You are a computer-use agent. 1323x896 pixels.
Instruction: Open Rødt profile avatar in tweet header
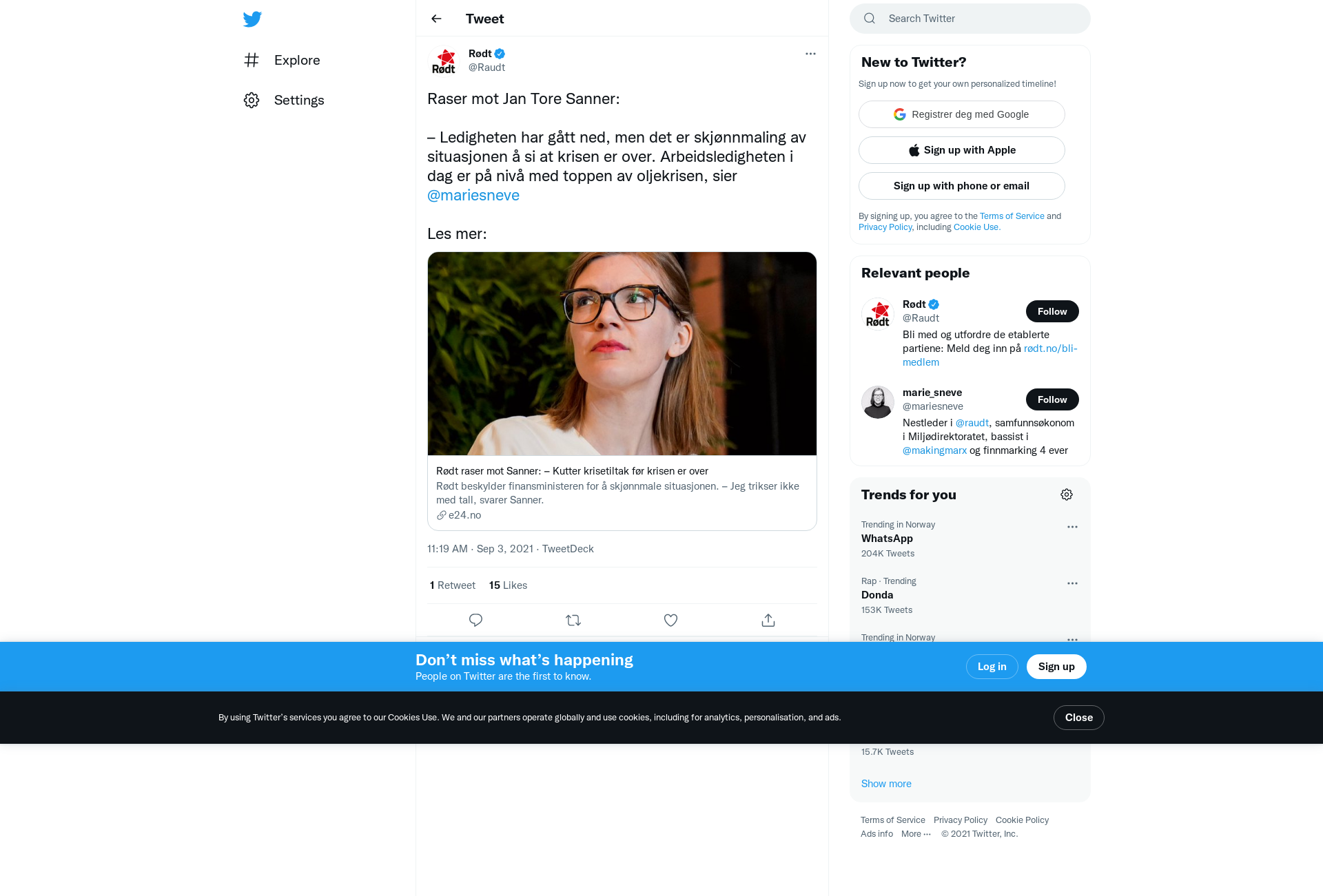tap(444, 61)
